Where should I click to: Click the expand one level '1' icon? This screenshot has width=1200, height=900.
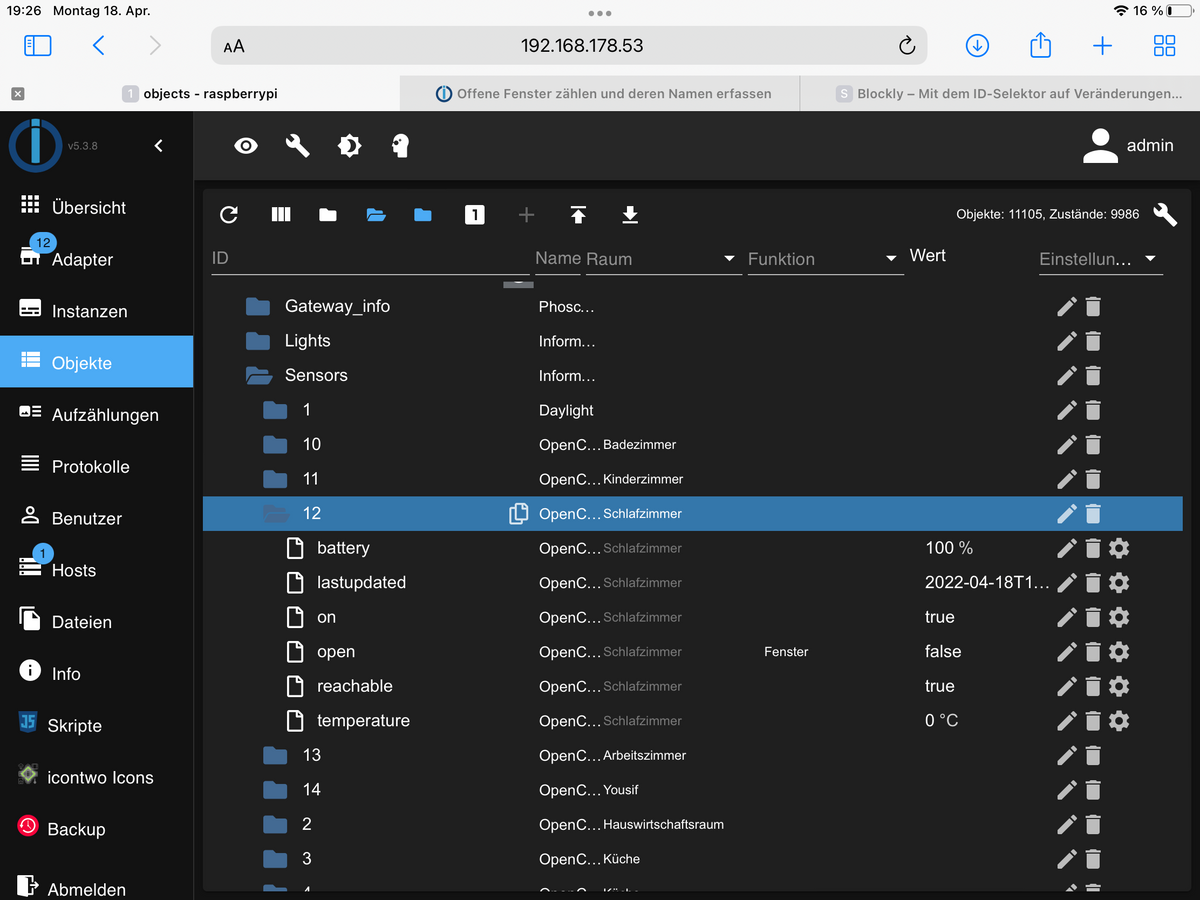(x=475, y=214)
